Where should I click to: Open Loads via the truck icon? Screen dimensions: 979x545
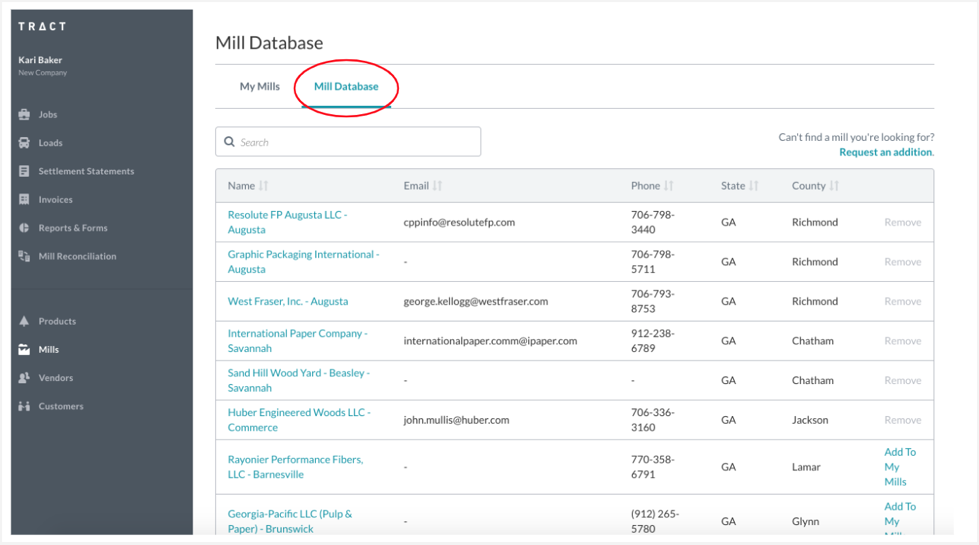24,143
